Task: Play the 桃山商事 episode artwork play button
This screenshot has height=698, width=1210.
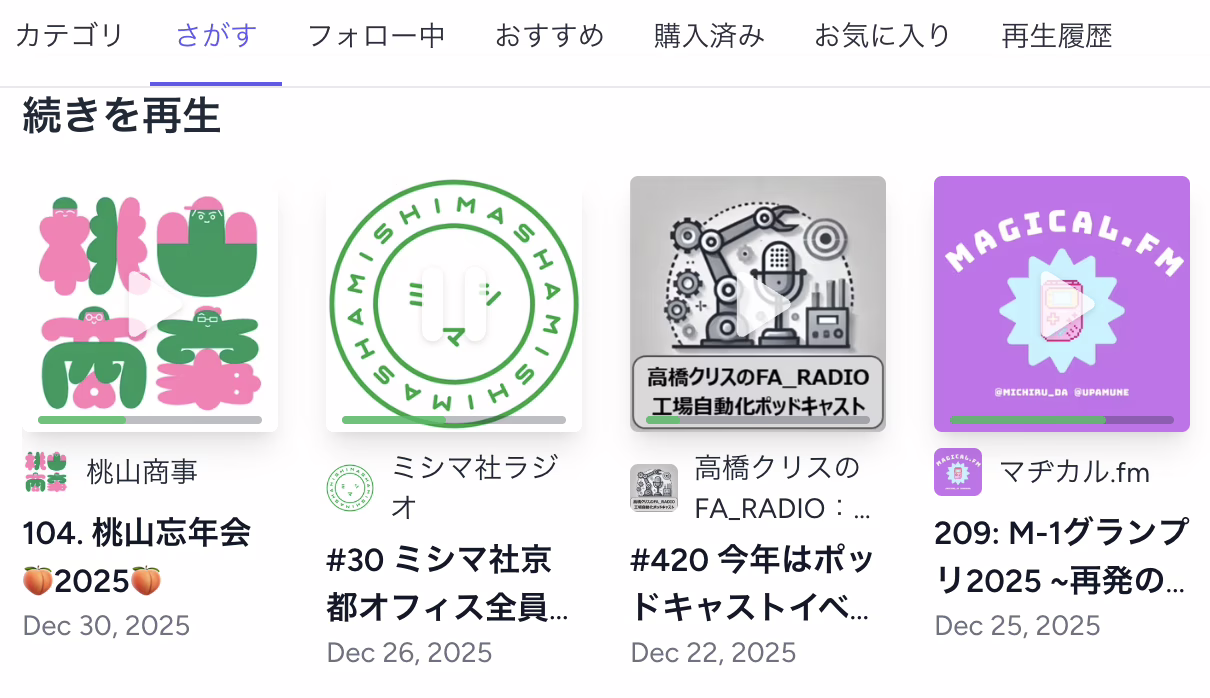Action: pos(150,304)
